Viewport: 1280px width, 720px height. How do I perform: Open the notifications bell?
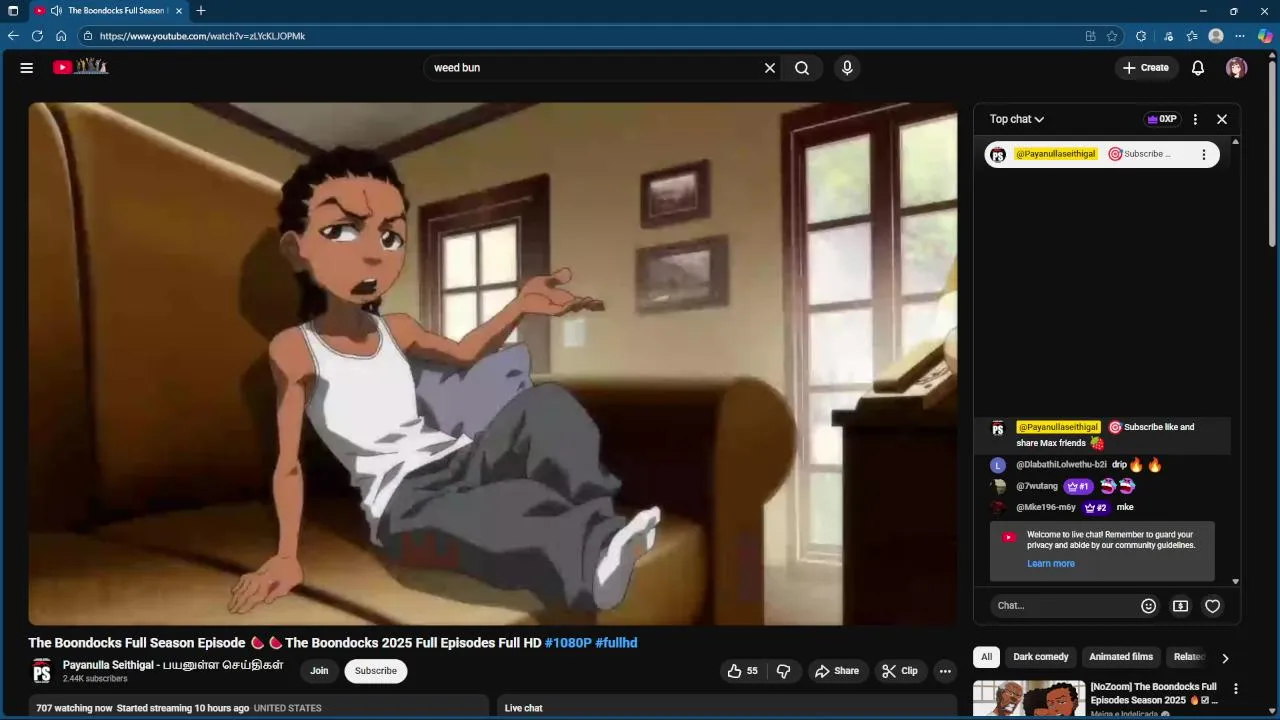coord(1198,68)
